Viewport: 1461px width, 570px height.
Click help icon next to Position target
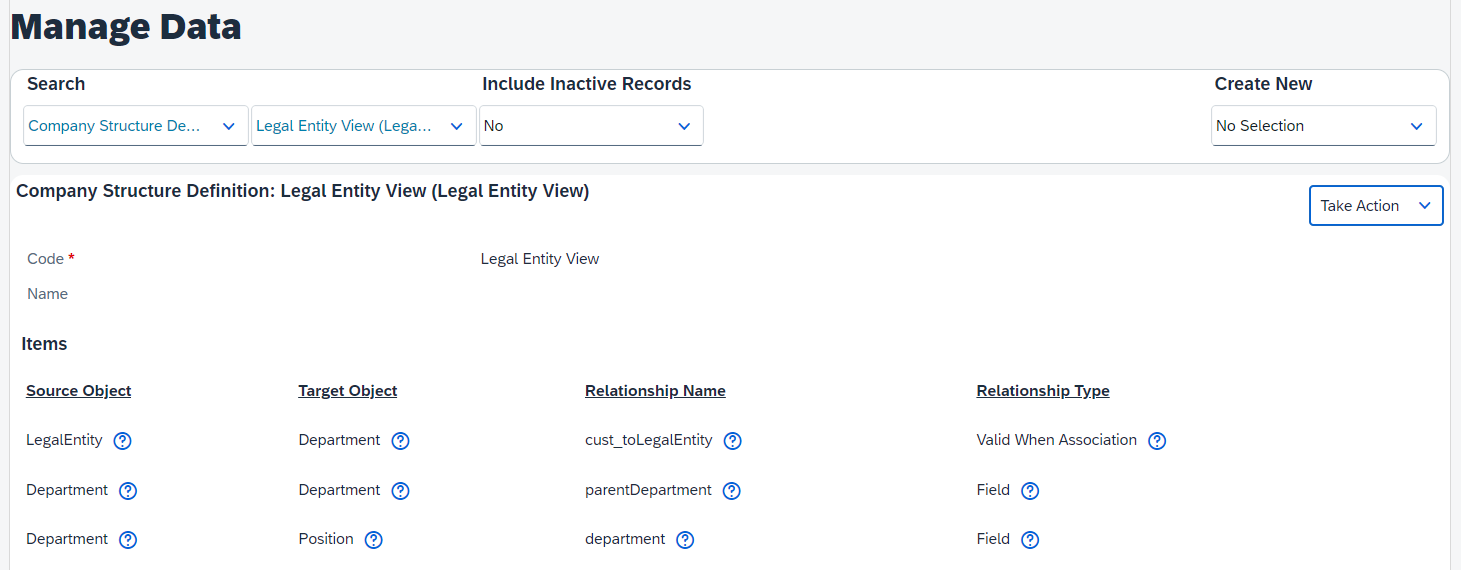coord(373,540)
